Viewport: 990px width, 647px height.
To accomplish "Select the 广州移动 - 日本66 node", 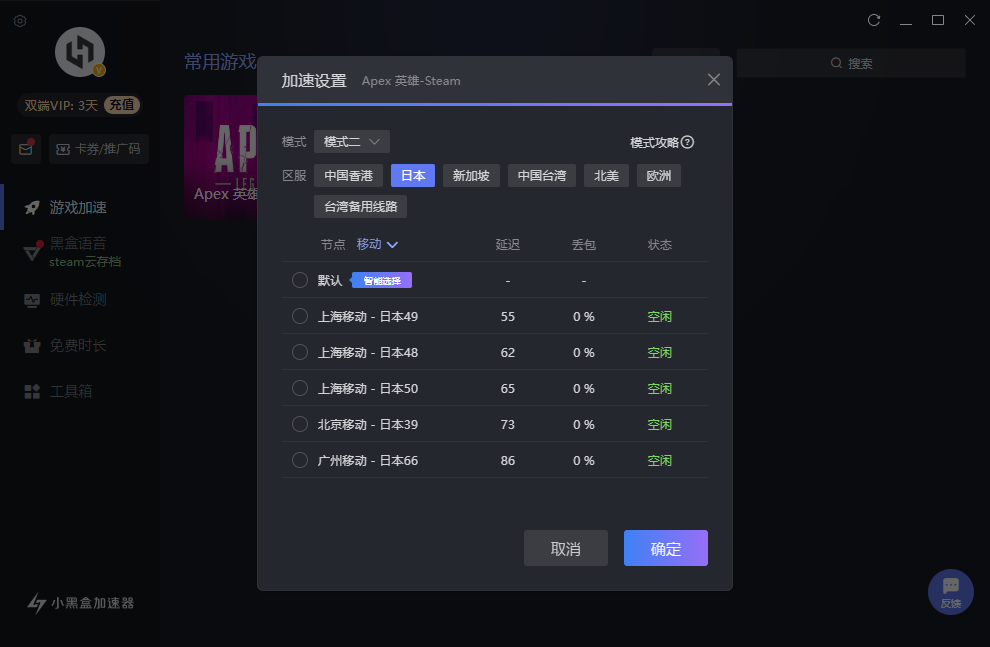I will pos(300,460).
